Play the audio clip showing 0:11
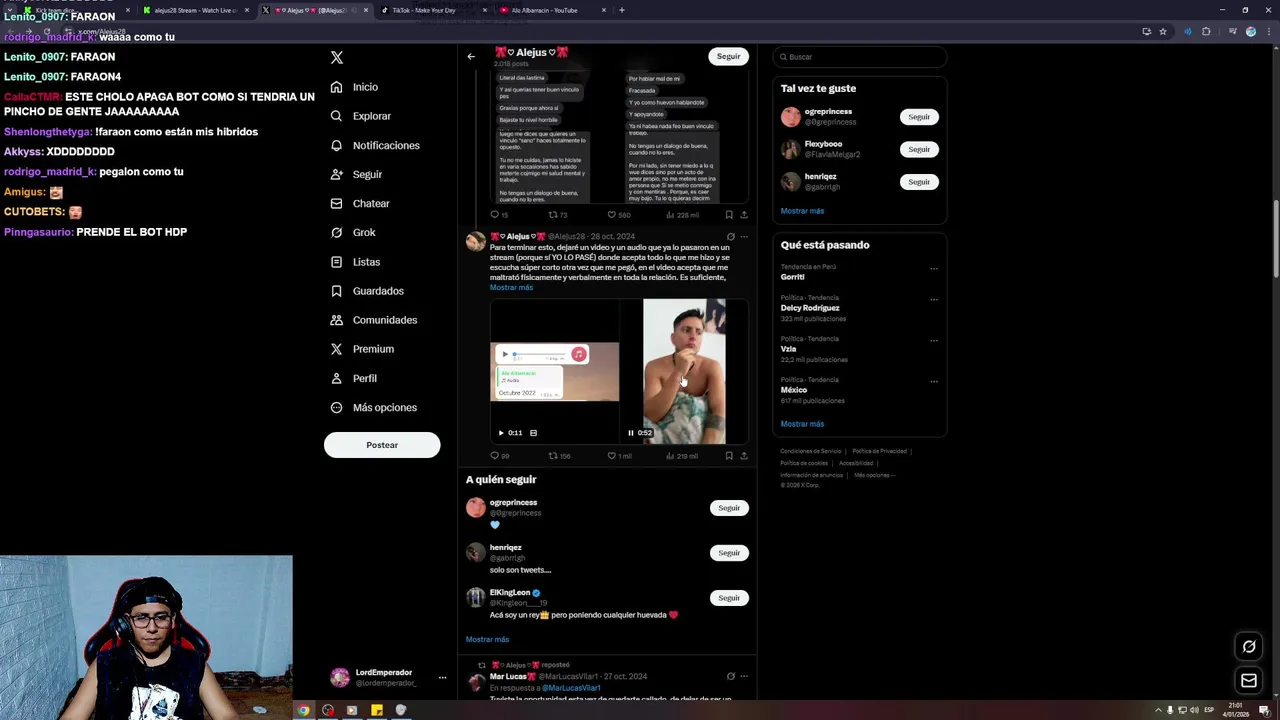 pyautogui.click(x=501, y=433)
